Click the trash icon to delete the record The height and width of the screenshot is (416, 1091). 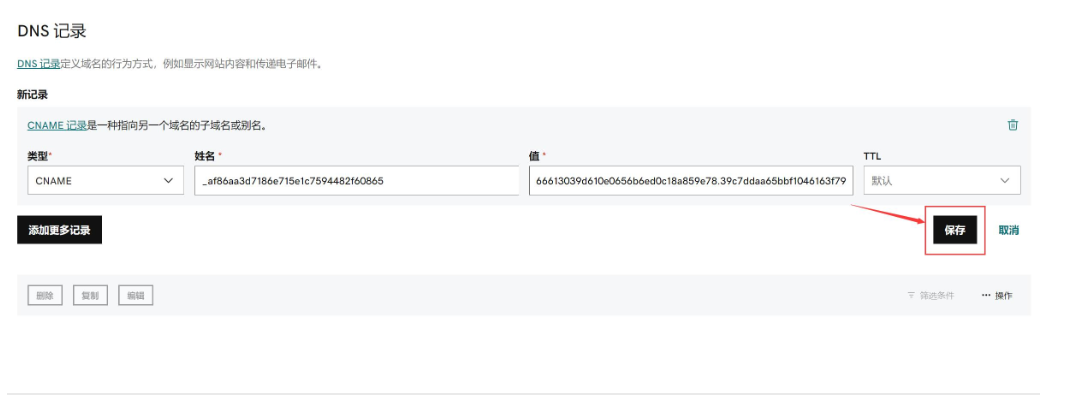[1012, 125]
